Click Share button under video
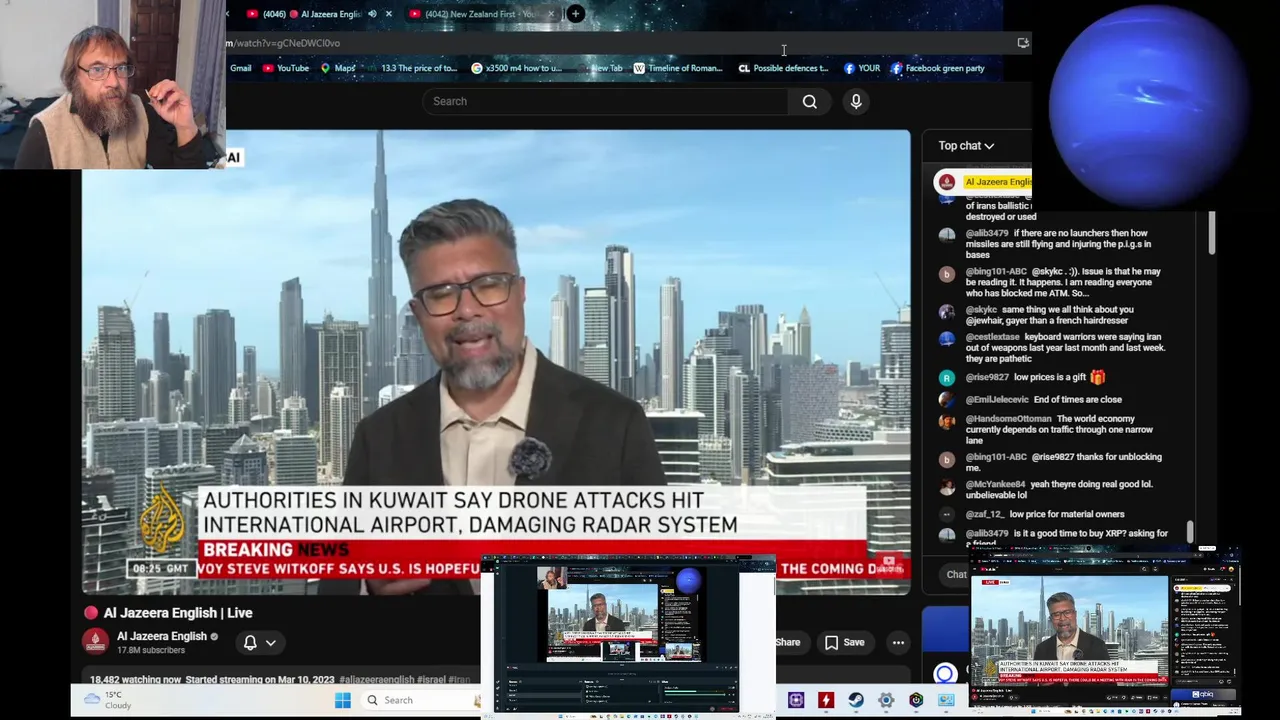Viewport: 1280px width, 720px height. pos(788,643)
